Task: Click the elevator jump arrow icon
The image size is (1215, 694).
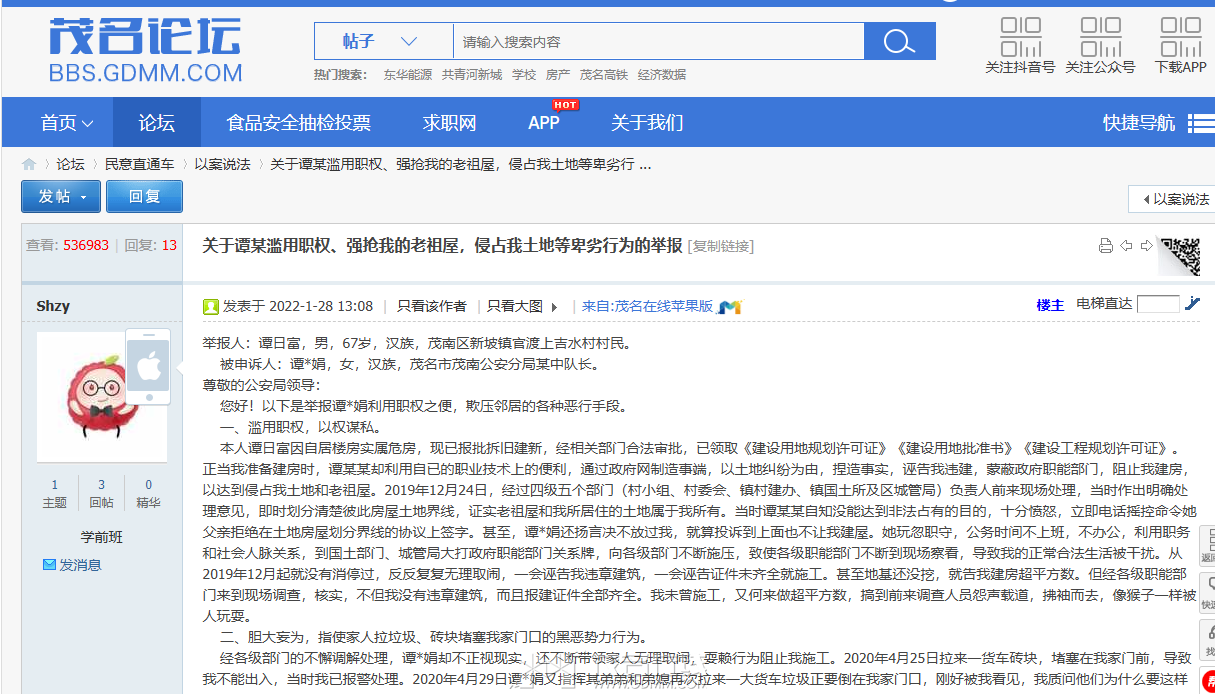Action: [1192, 305]
